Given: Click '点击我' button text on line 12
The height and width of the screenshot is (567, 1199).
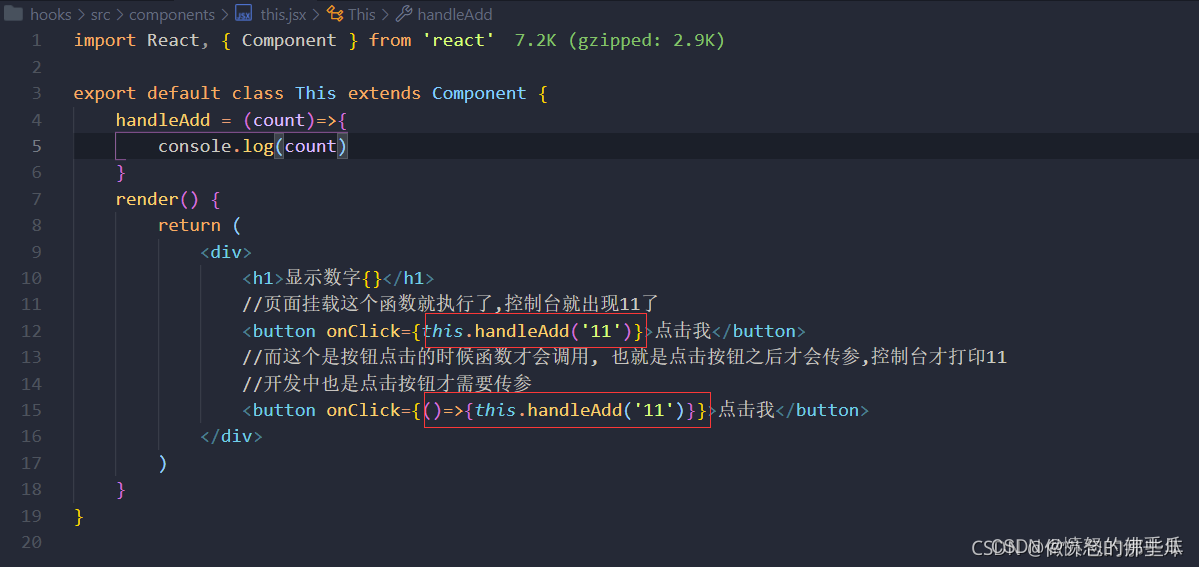Looking at the screenshot, I should (683, 331).
